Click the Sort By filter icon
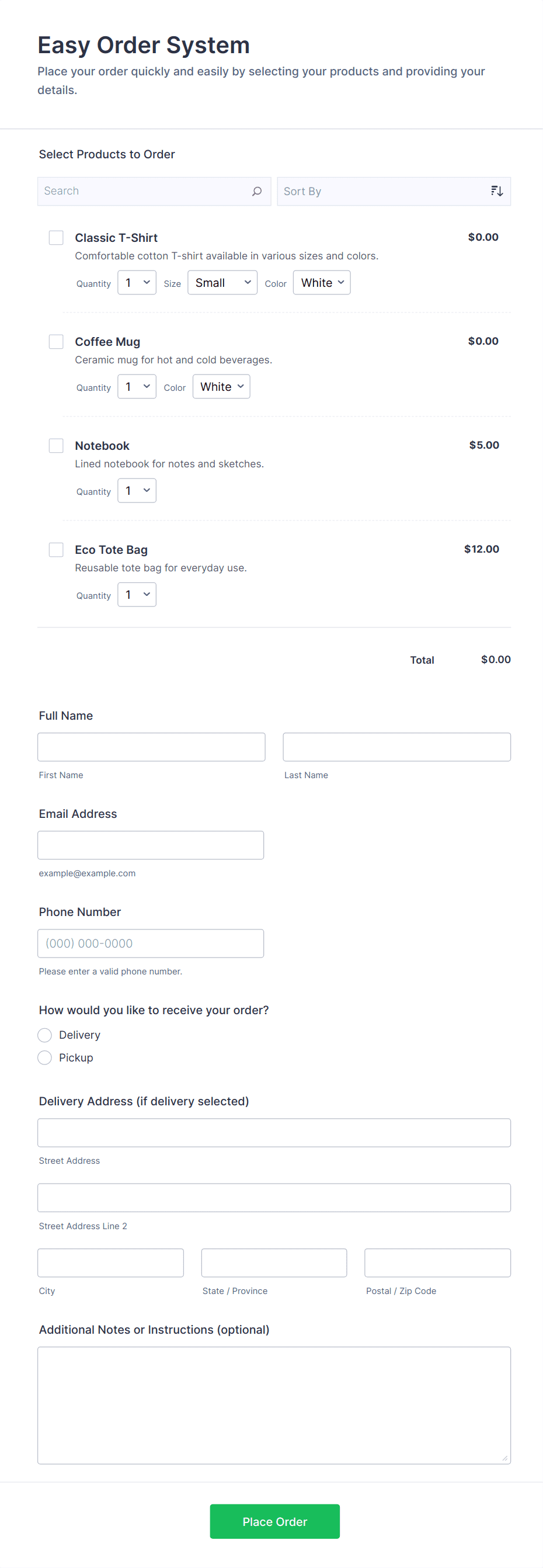 [496, 190]
